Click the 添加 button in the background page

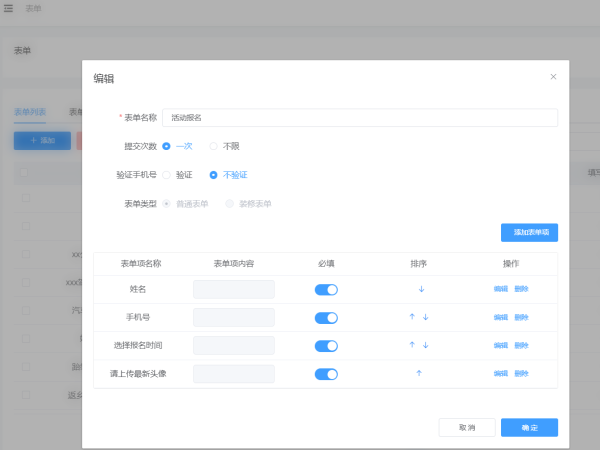42,140
